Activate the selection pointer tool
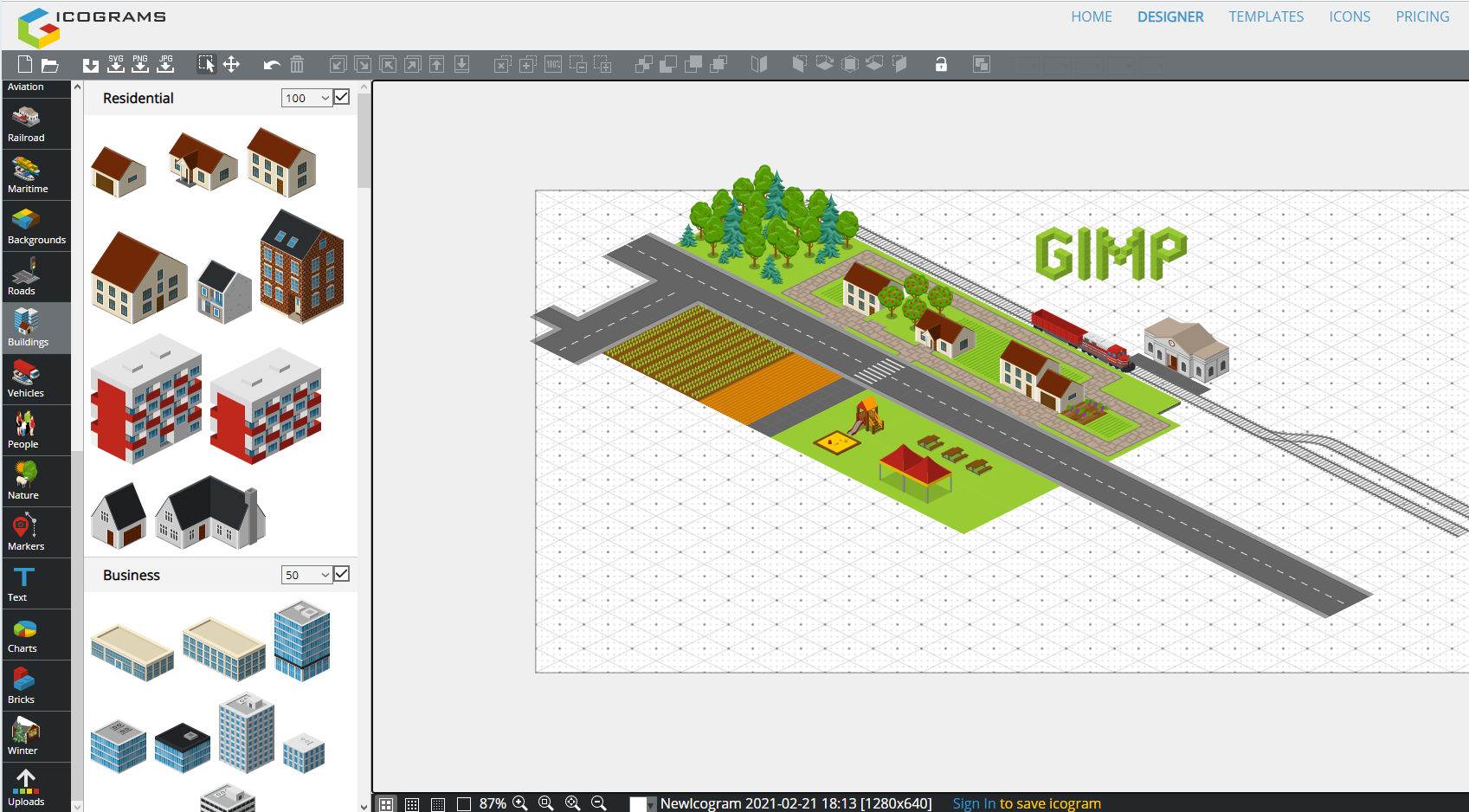Image resolution: width=1469 pixels, height=812 pixels. [206, 64]
